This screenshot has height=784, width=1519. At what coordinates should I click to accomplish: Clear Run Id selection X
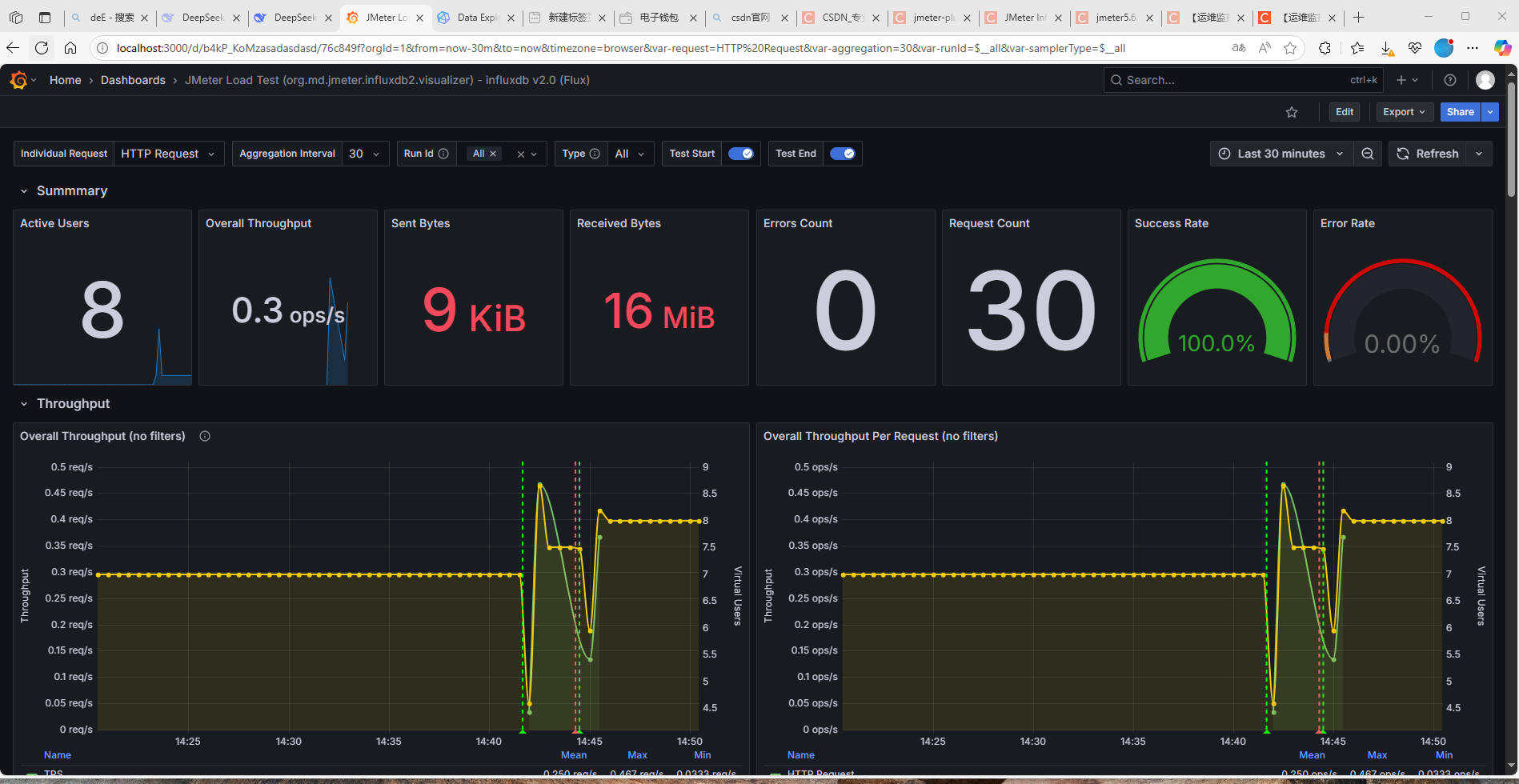[520, 154]
